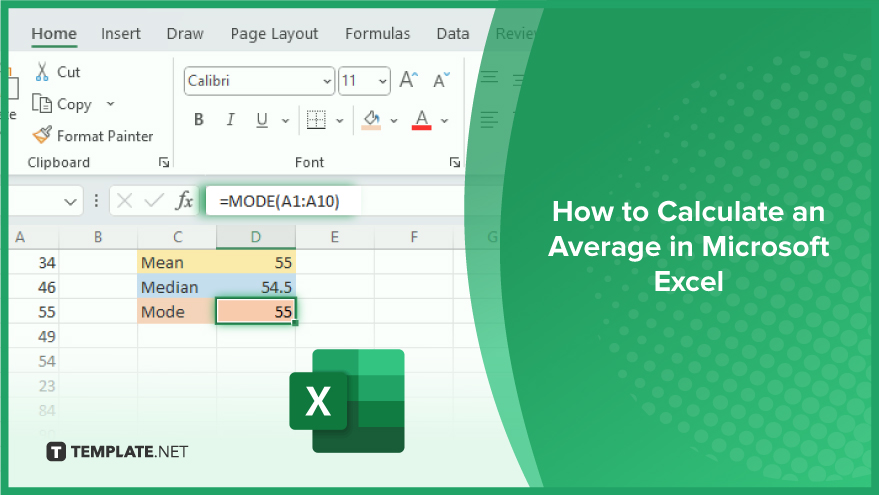
Task: Open the fill color dropdown arrow
Action: point(394,121)
